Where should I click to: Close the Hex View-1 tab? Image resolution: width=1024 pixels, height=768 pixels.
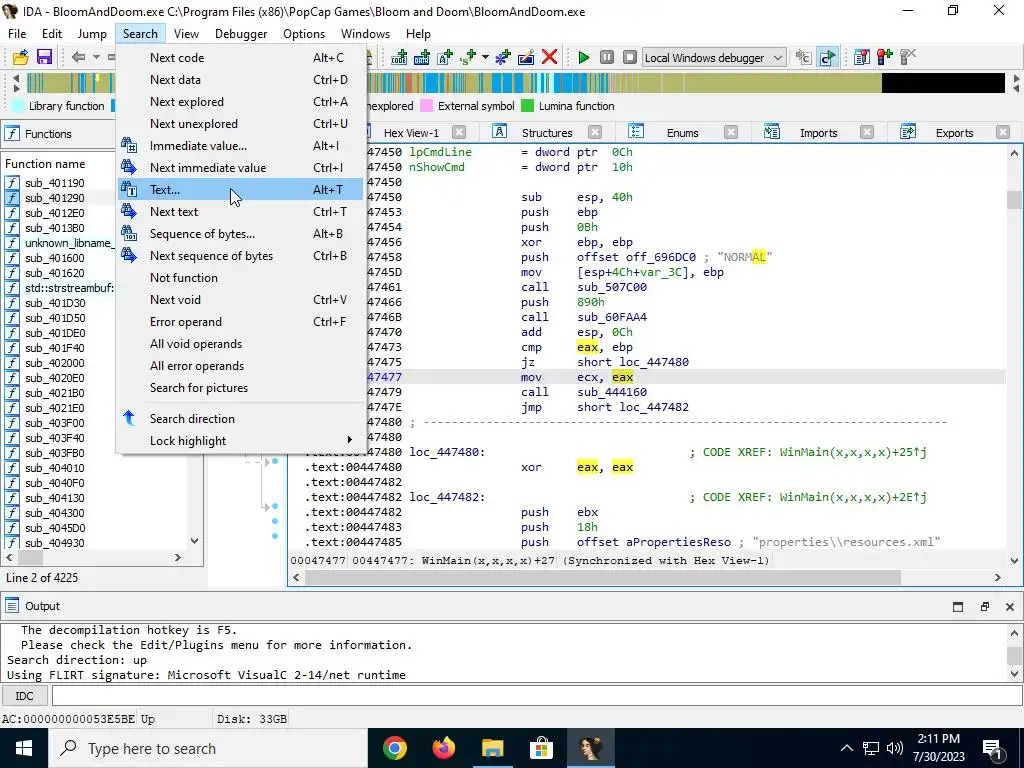[459, 133]
